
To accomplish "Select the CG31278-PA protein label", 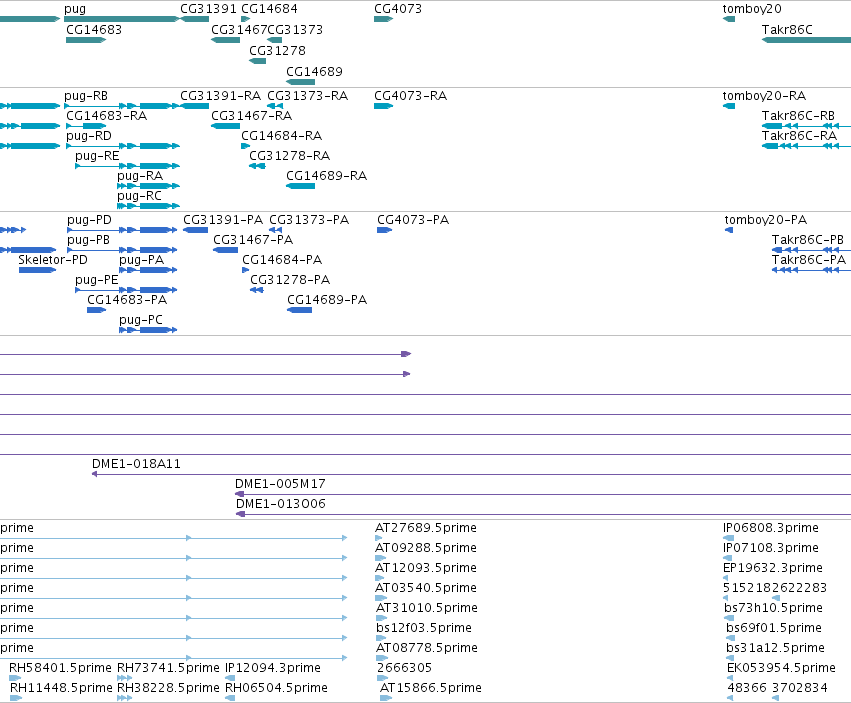I will [x=290, y=280].
